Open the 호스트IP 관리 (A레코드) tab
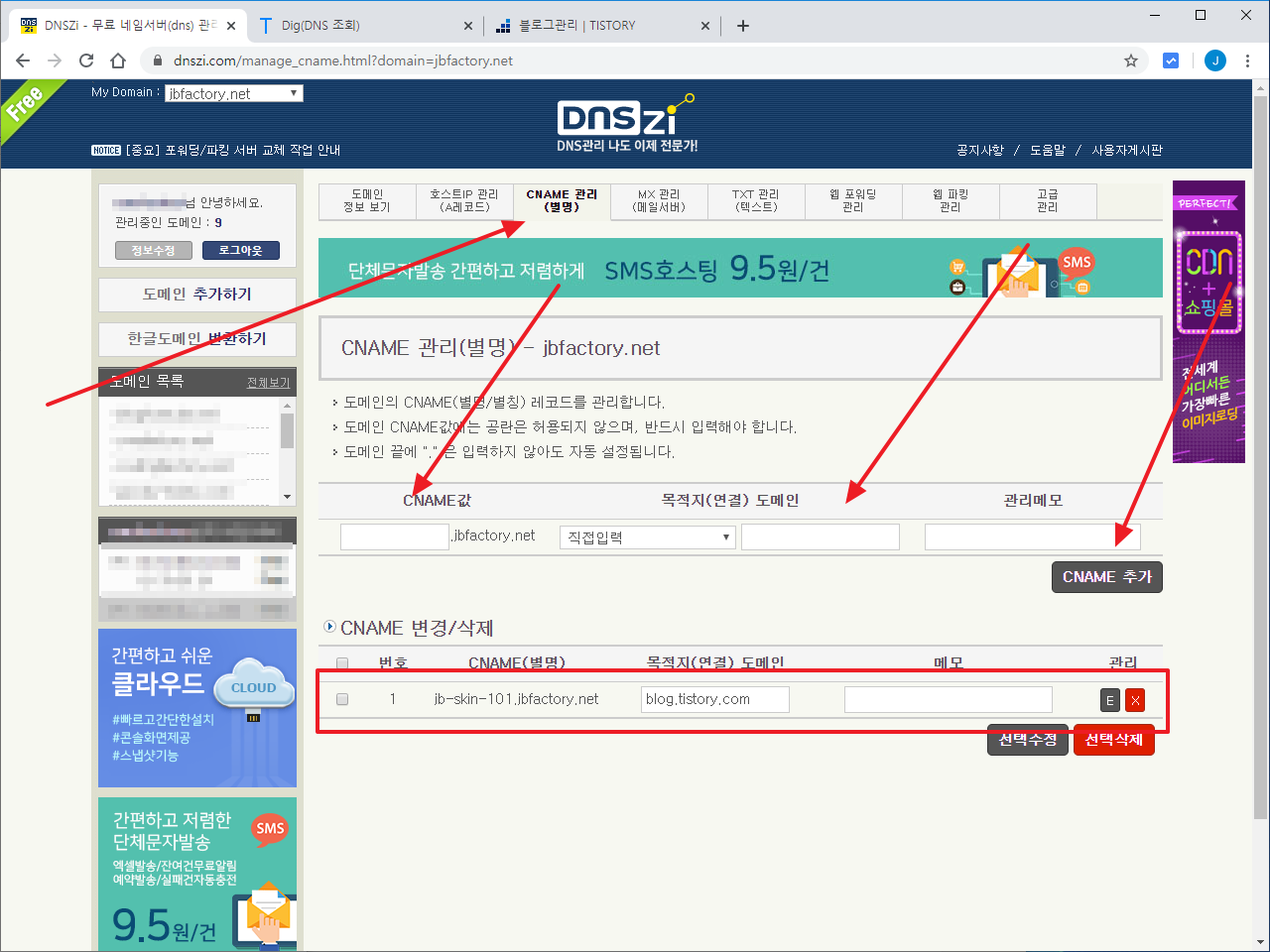1270x952 pixels. (x=464, y=201)
